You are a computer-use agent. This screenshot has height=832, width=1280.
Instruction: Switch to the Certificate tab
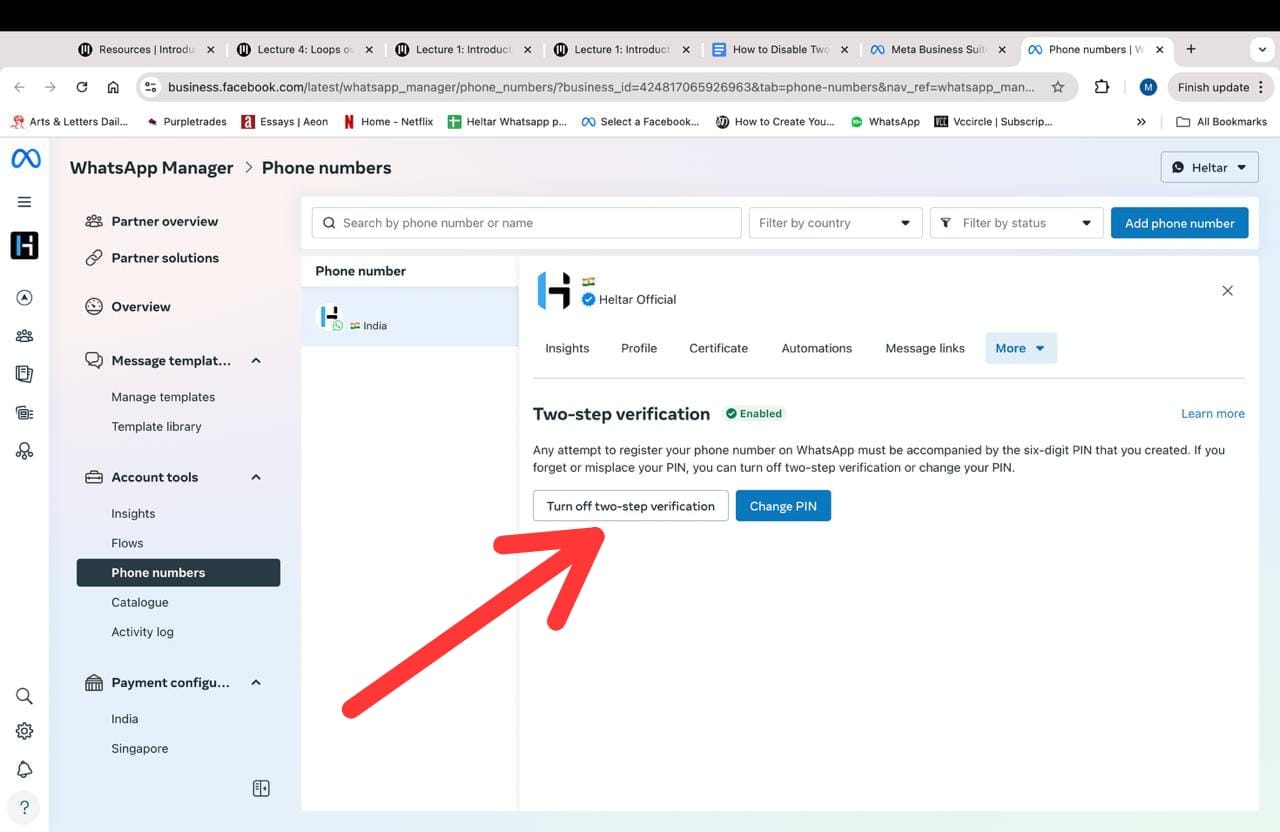[719, 348]
